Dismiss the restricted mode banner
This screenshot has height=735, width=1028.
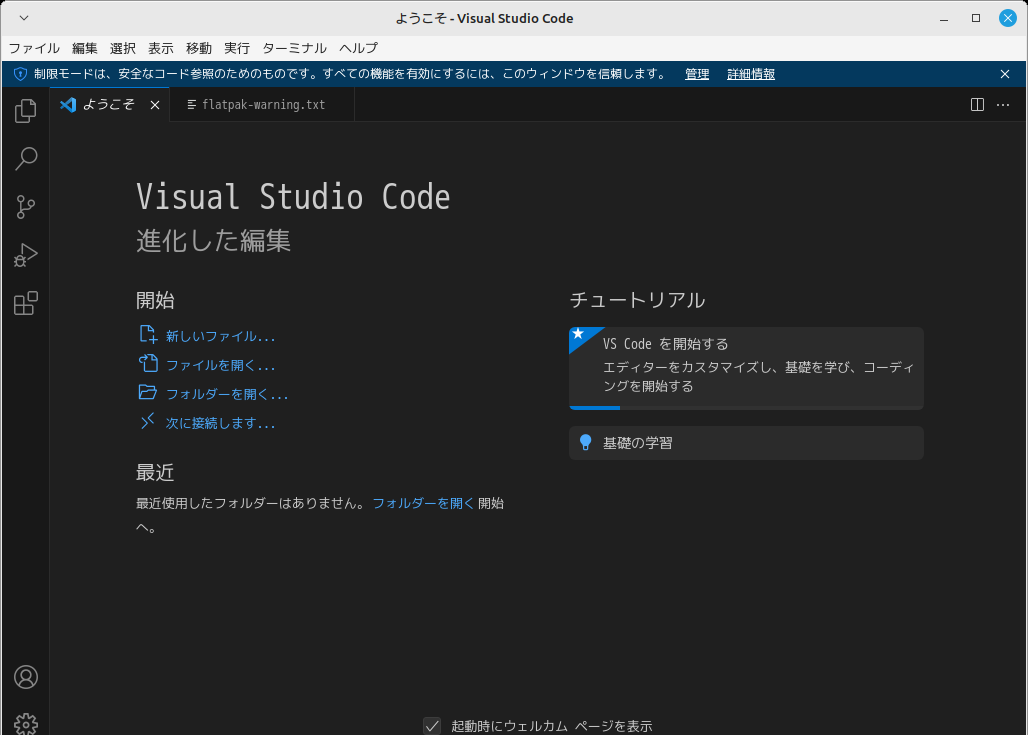pyautogui.click(x=1004, y=74)
